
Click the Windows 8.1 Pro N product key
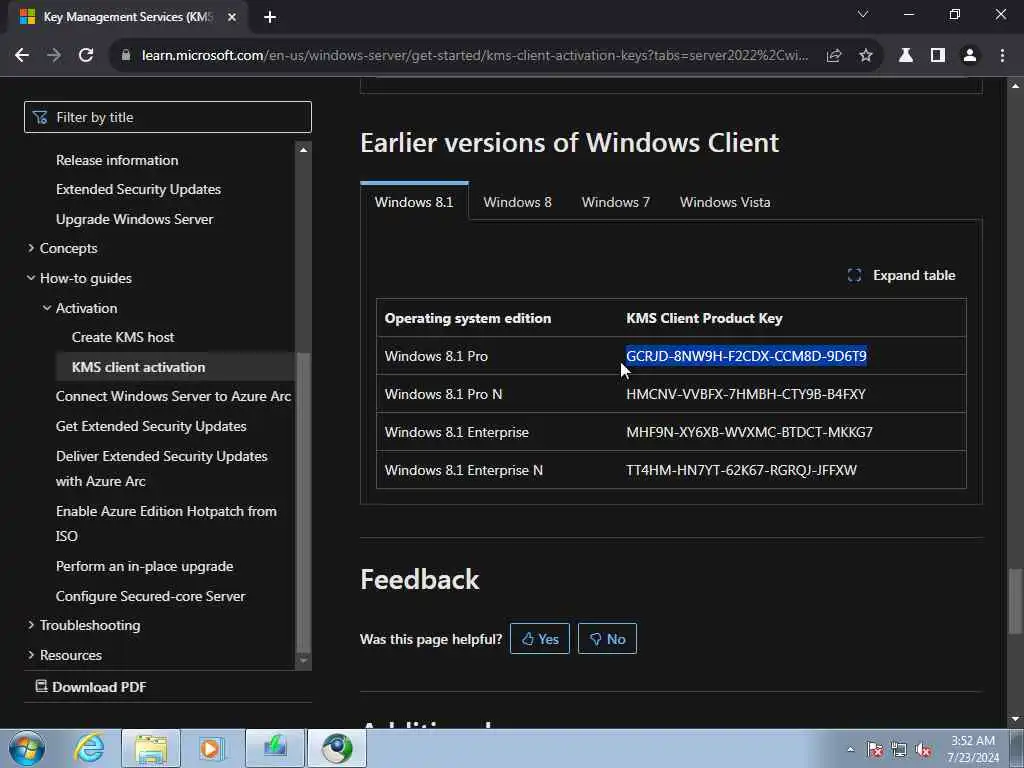[746, 394]
